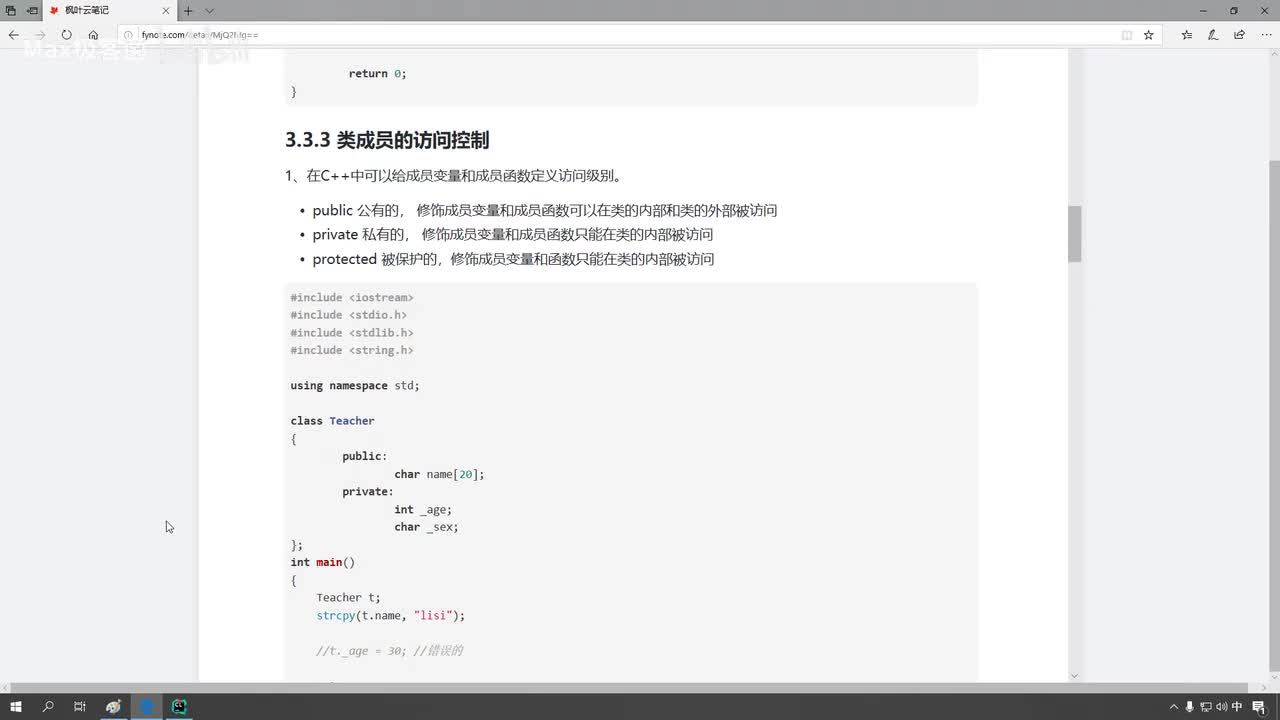Add this page to favorites
The width and height of the screenshot is (1280, 720).
(1149, 34)
